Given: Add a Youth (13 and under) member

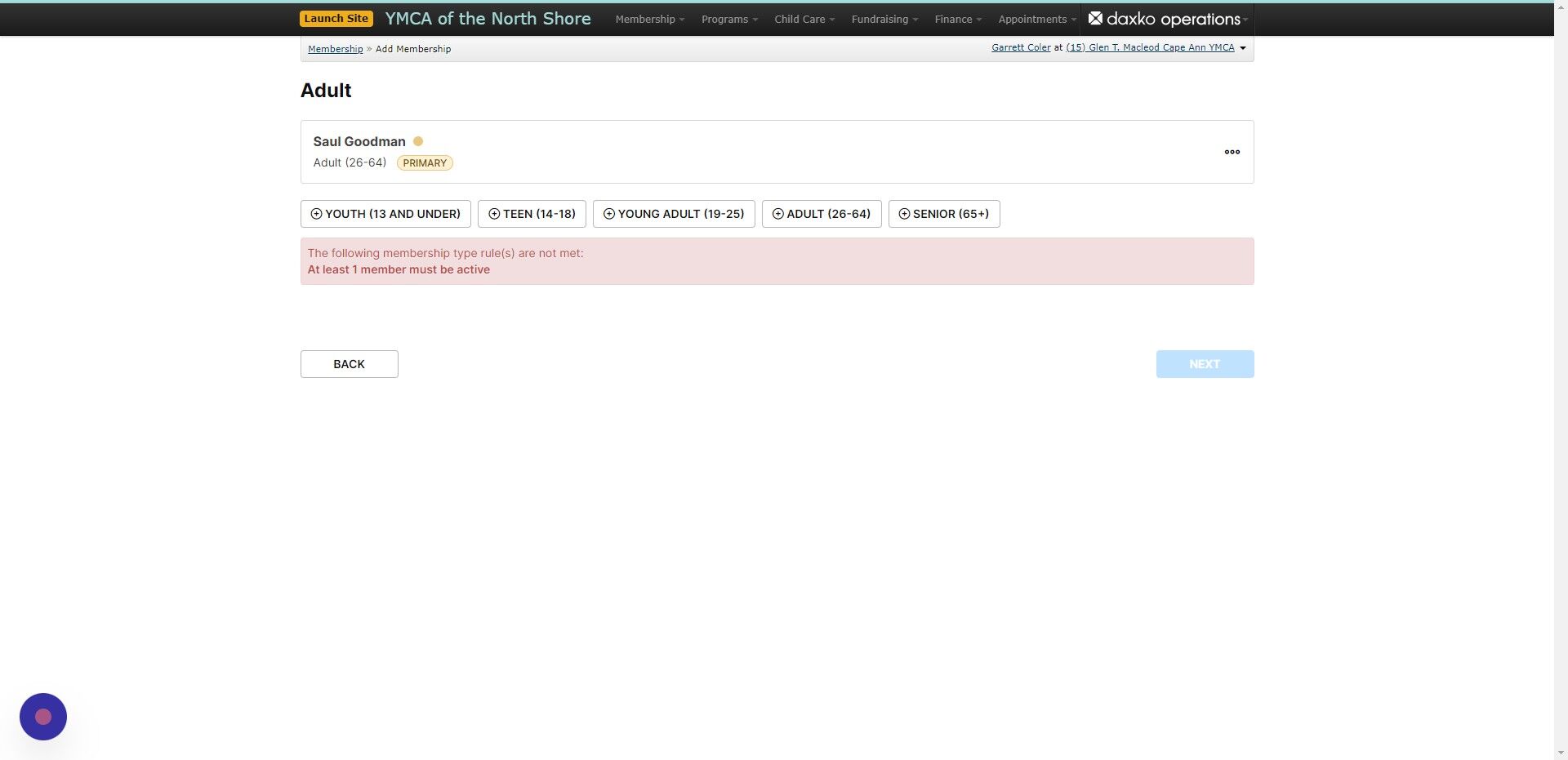Looking at the screenshot, I should coord(385,214).
